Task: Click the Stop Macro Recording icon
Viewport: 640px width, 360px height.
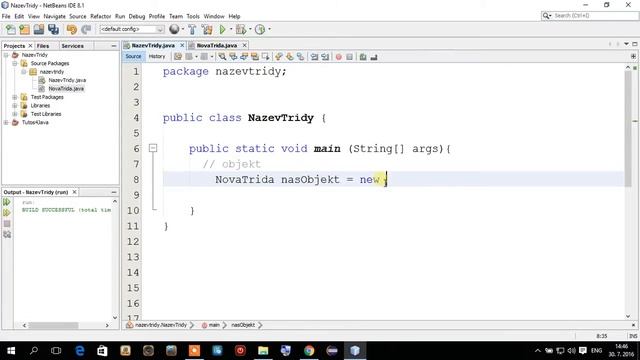Action: 349,57
